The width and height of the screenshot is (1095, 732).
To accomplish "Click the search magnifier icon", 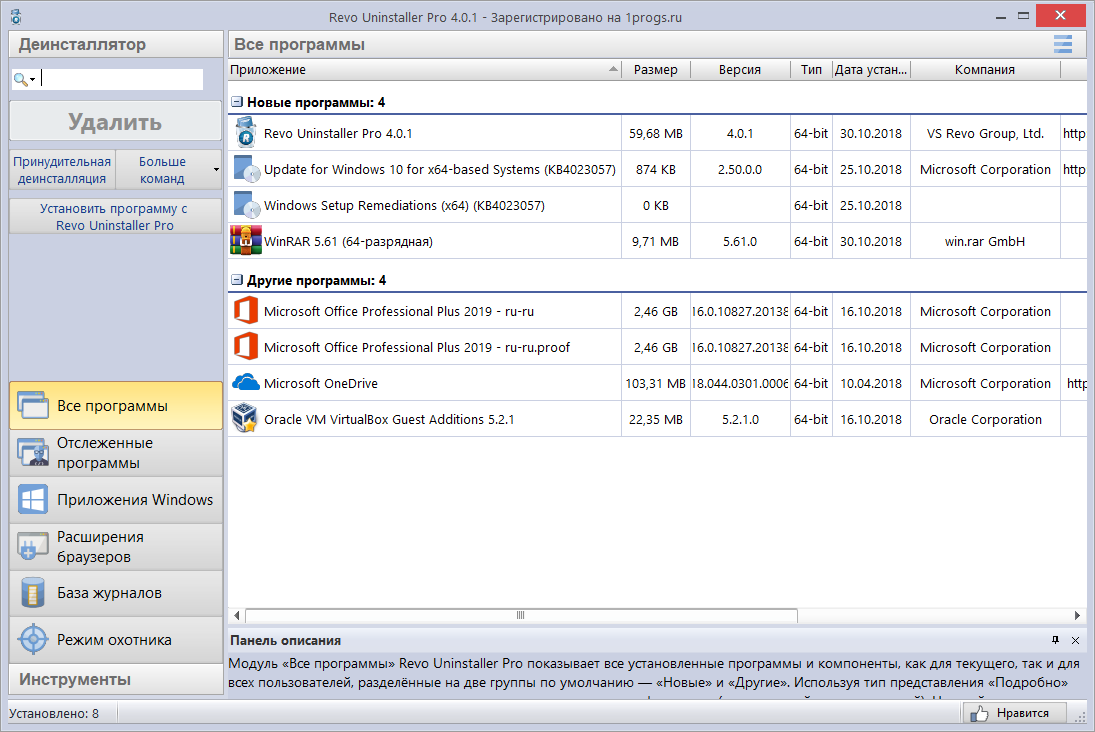I will coord(20,78).
